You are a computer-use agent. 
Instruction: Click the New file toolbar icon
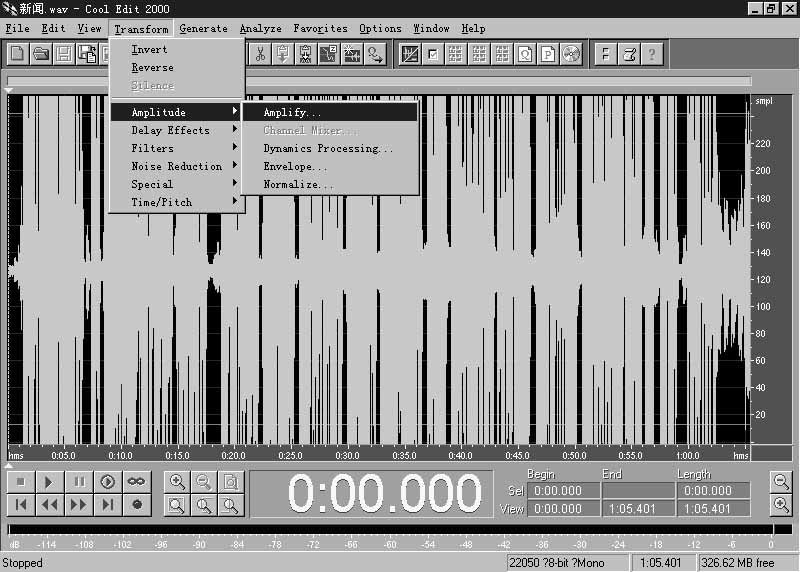(x=18, y=54)
